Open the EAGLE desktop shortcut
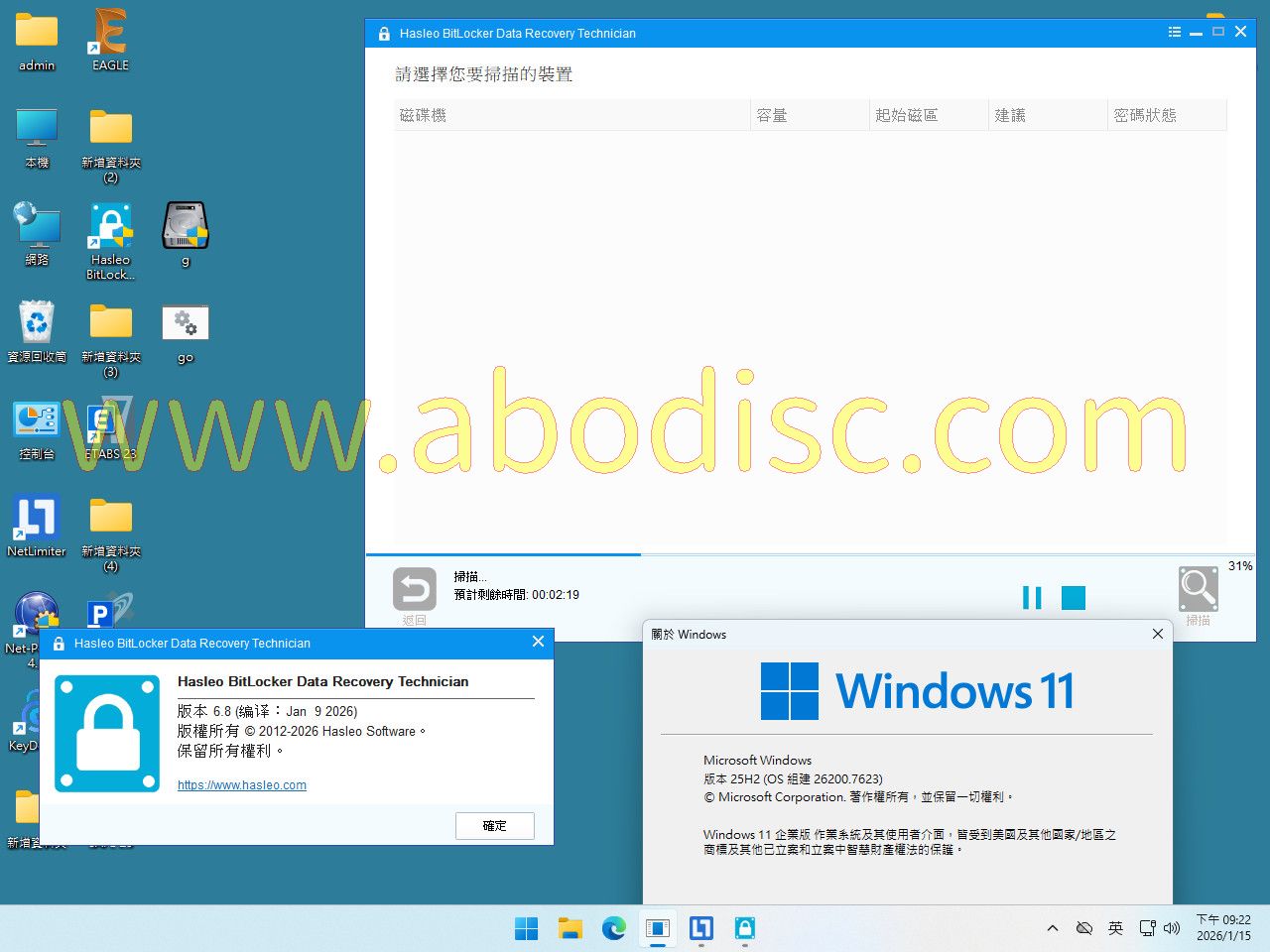Image resolution: width=1270 pixels, height=952 pixels. 110,40
